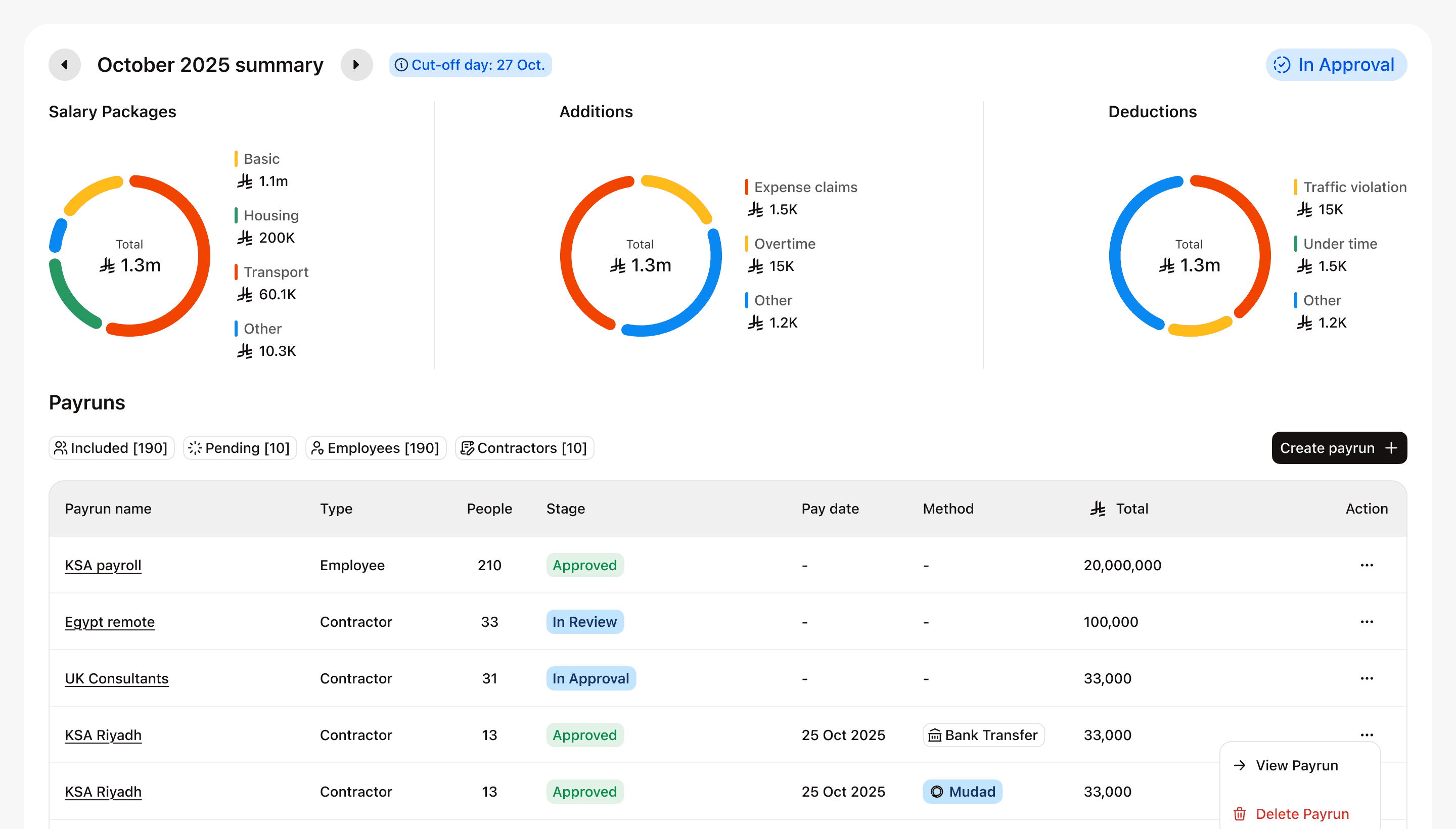The image size is (1456, 829).
Task: Choose Delete Payrun menu entry
Action: coord(1302,814)
